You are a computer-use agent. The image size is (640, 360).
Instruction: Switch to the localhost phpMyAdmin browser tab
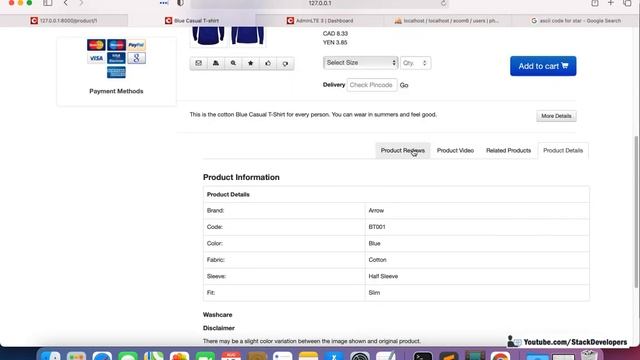(x=448, y=20)
